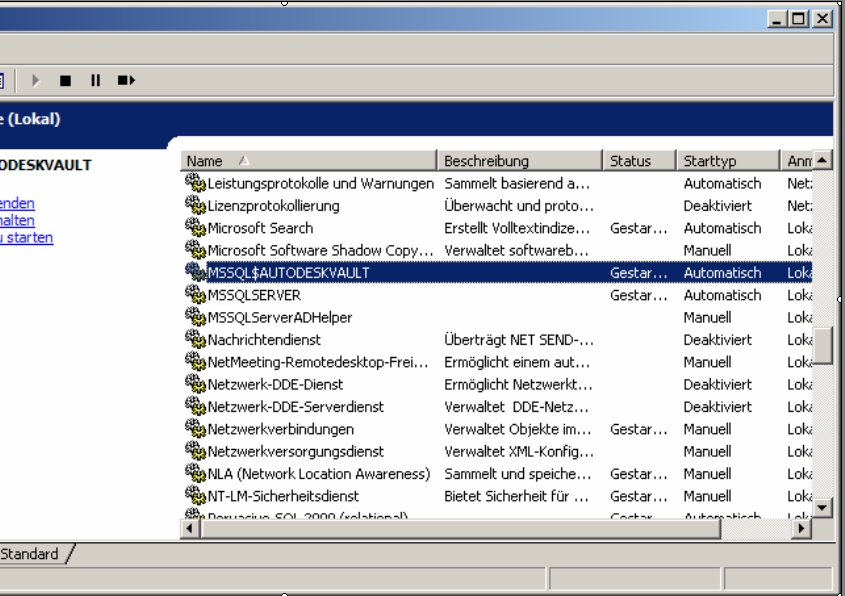845x596 pixels.
Task: Click the gear icon for Lizenzprotokollierung
Action: pyautogui.click(x=195, y=205)
